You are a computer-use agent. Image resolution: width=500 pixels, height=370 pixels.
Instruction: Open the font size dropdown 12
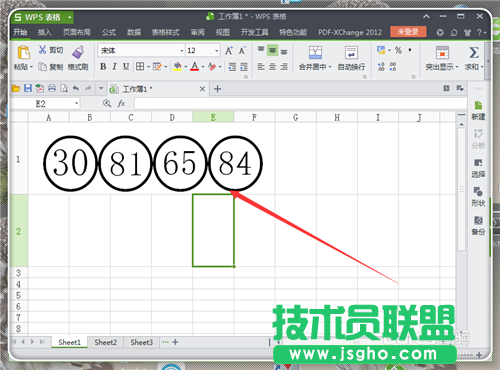pos(217,51)
